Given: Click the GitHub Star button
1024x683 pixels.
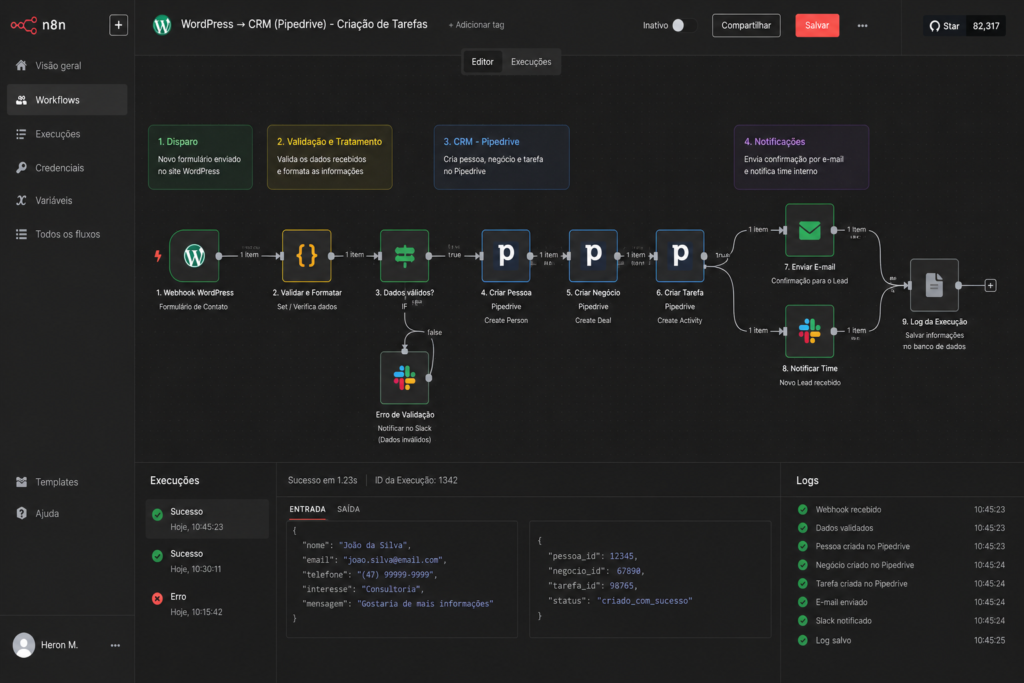Looking at the screenshot, I should [944, 26].
